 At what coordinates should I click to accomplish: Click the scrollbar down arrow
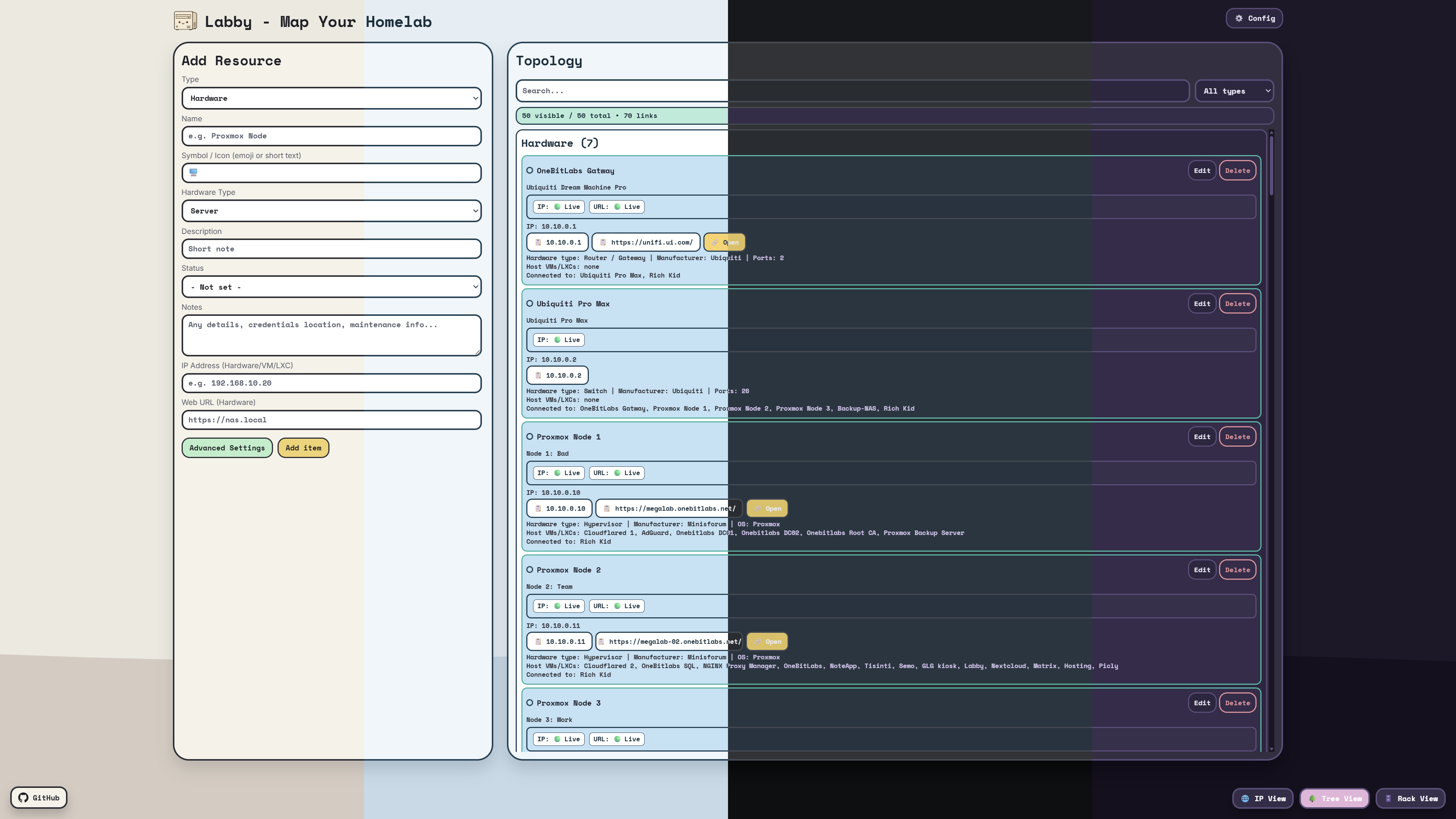1271,749
